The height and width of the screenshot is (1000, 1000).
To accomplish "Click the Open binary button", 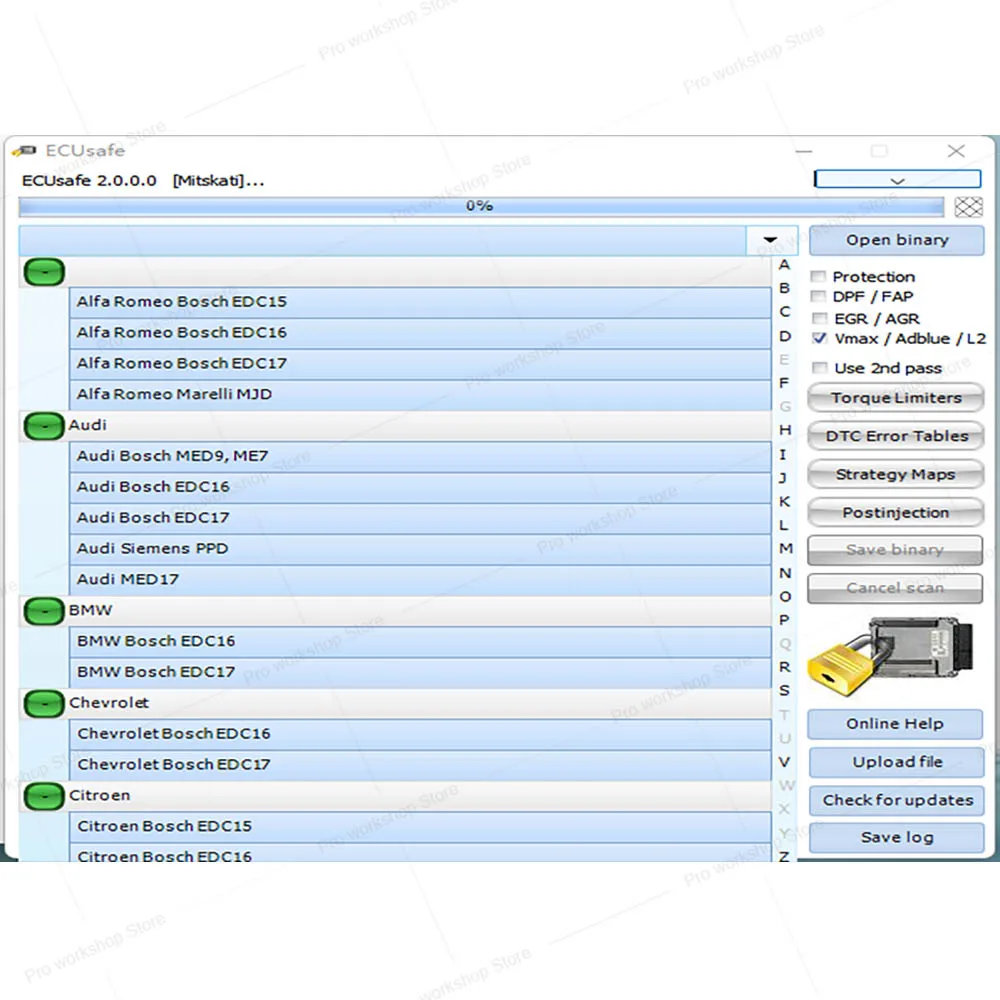I will 897,240.
